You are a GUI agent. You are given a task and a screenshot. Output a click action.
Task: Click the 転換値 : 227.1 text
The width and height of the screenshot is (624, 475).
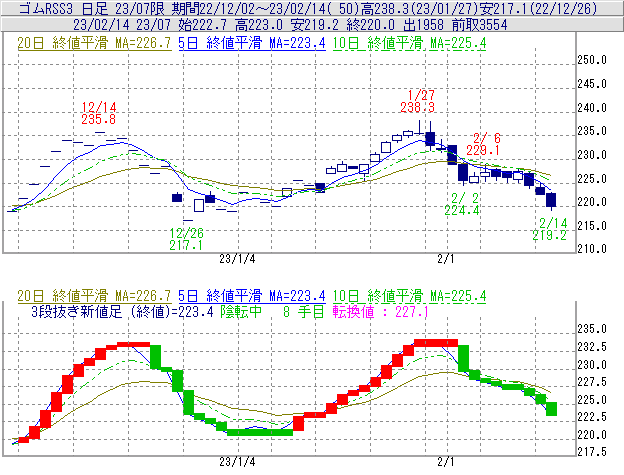pos(380,311)
